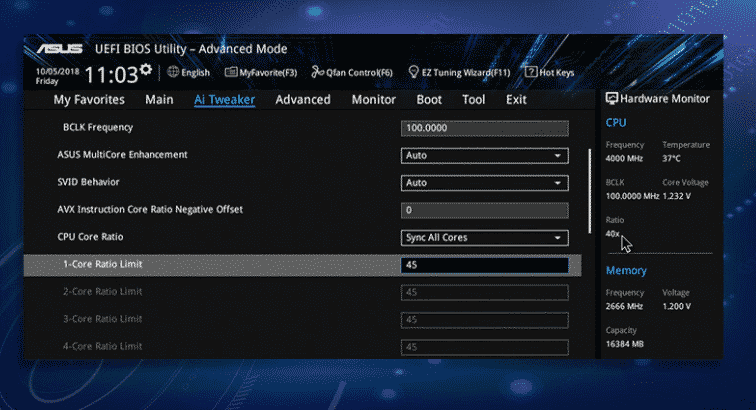Select the BCLK Frequency label
The height and width of the screenshot is (410, 756).
(98, 127)
